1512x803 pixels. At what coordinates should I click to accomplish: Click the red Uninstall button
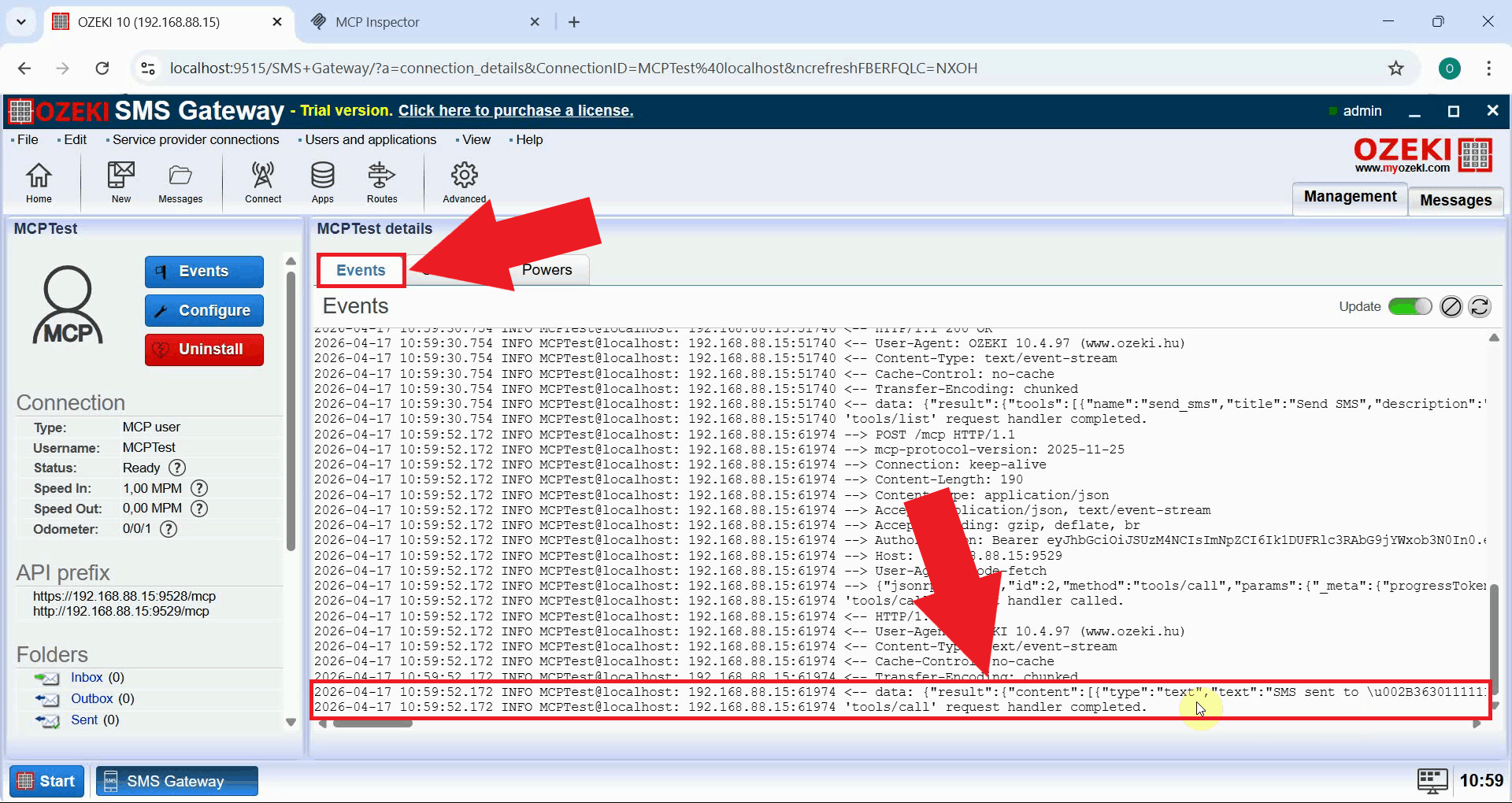[204, 350]
